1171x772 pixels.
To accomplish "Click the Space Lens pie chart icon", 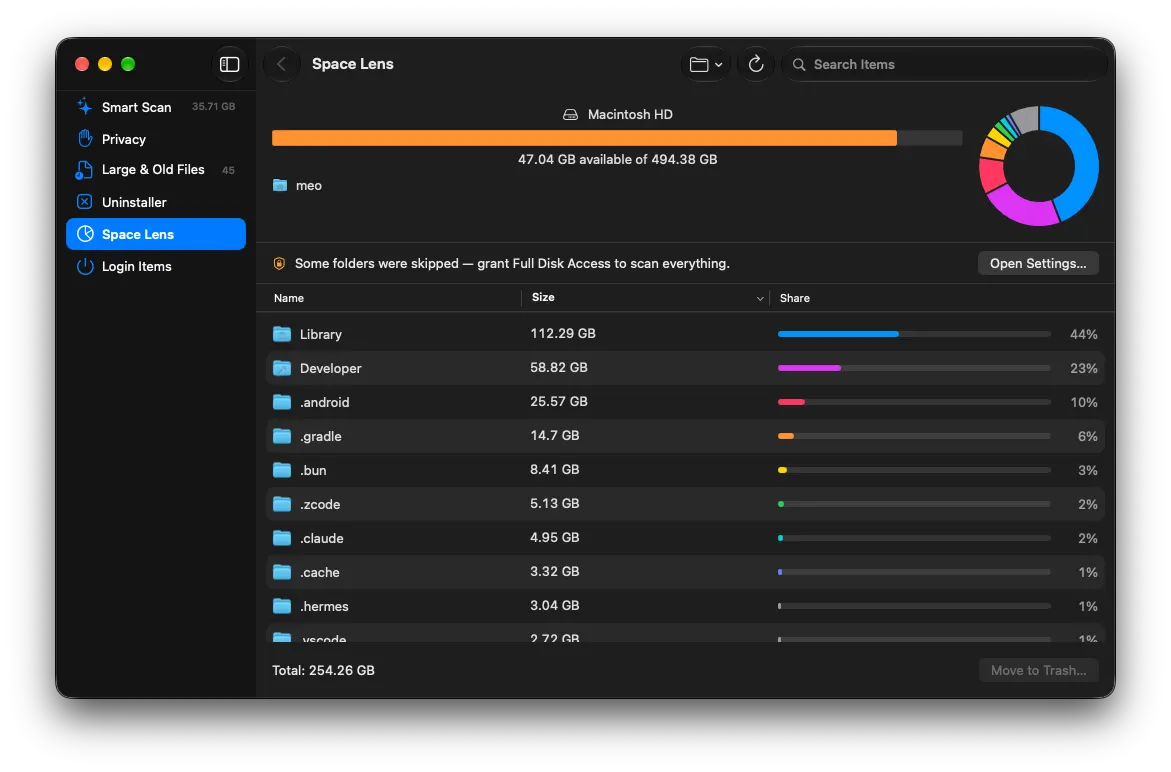I will [x=85, y=234].
